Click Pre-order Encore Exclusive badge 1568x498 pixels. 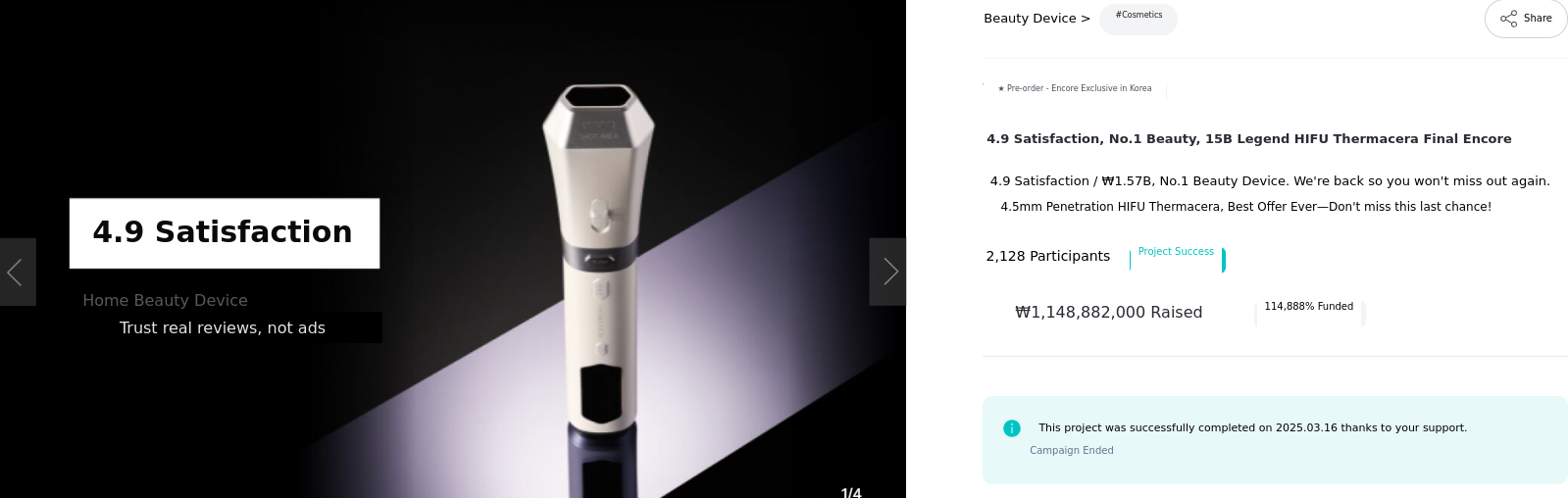coord(1075,88)
